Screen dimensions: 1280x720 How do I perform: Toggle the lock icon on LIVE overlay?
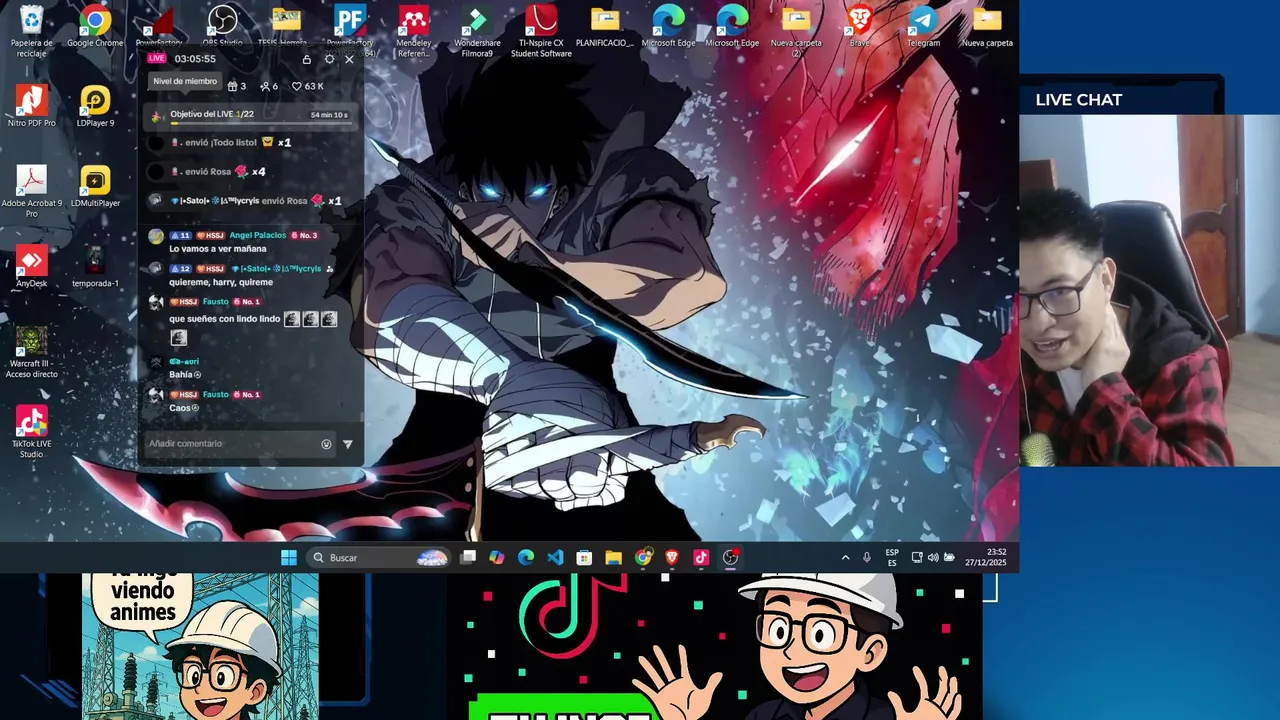click(x=307, y=59)
